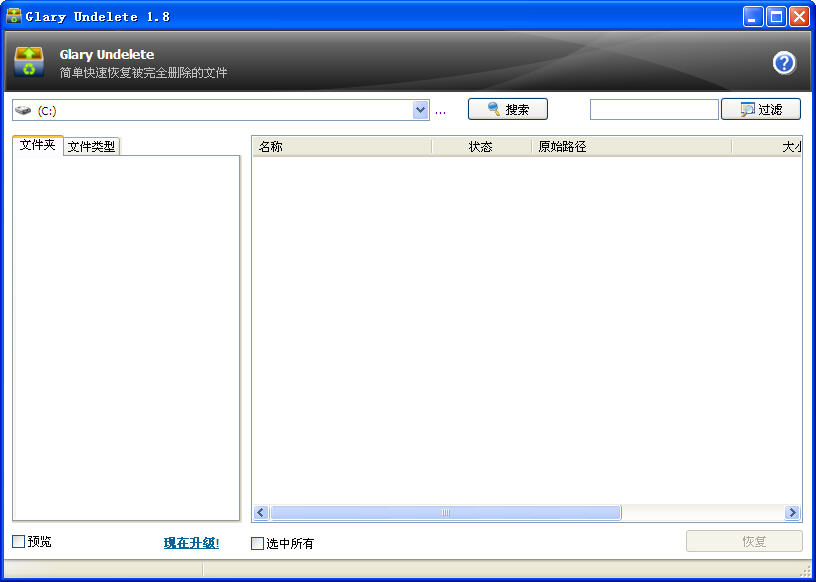Click the ellipsis browse button beside the drive list
The height and width of the screenshot is (582, 816).
[x=440, y=111]
